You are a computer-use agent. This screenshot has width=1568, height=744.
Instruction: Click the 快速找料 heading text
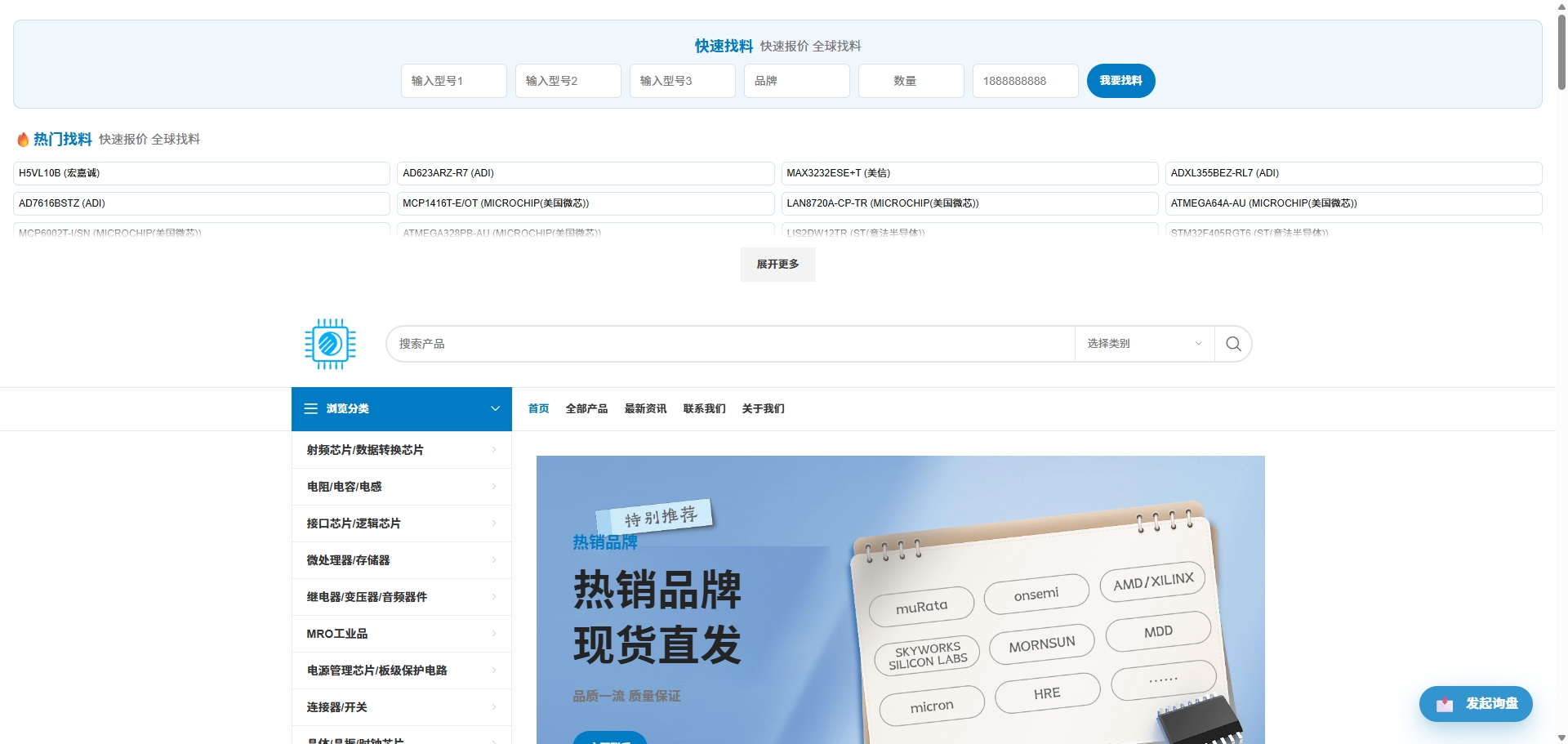tap(724, 47)
